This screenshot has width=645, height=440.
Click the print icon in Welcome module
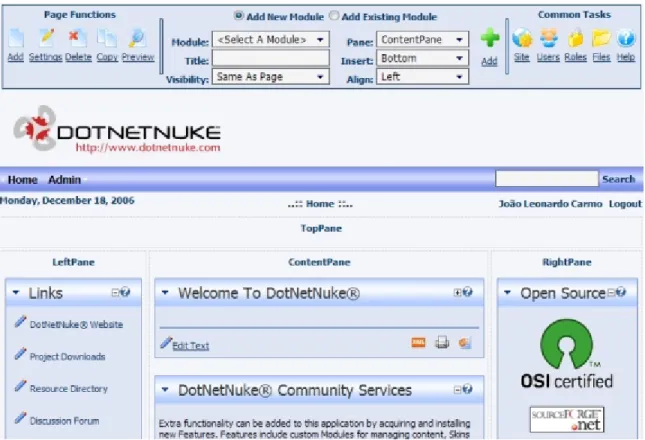[x=442, y=343]
